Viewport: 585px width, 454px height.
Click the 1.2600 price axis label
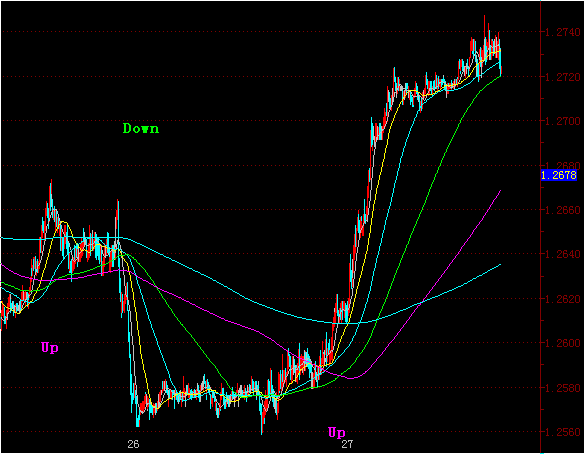[x=563, y=343]
